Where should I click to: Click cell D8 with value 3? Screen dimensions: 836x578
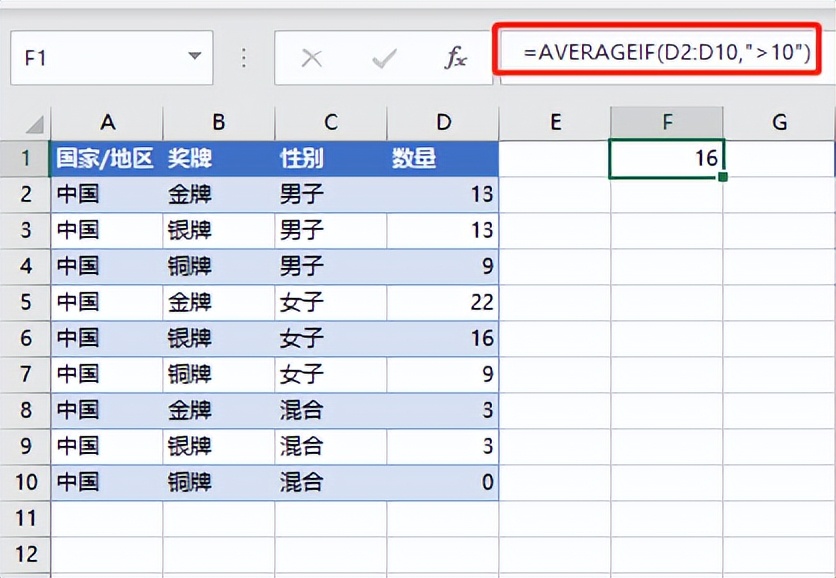443,410
